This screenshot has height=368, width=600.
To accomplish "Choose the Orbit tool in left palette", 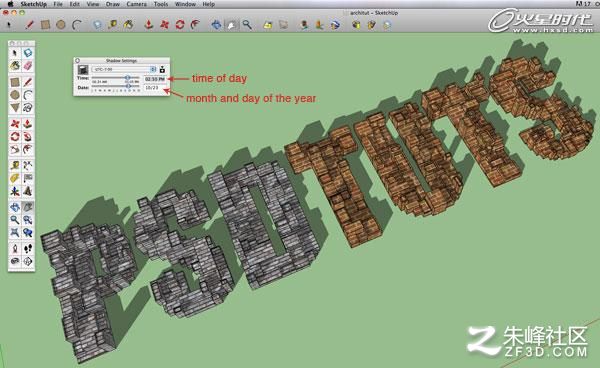I will click(x=15, y=207).
